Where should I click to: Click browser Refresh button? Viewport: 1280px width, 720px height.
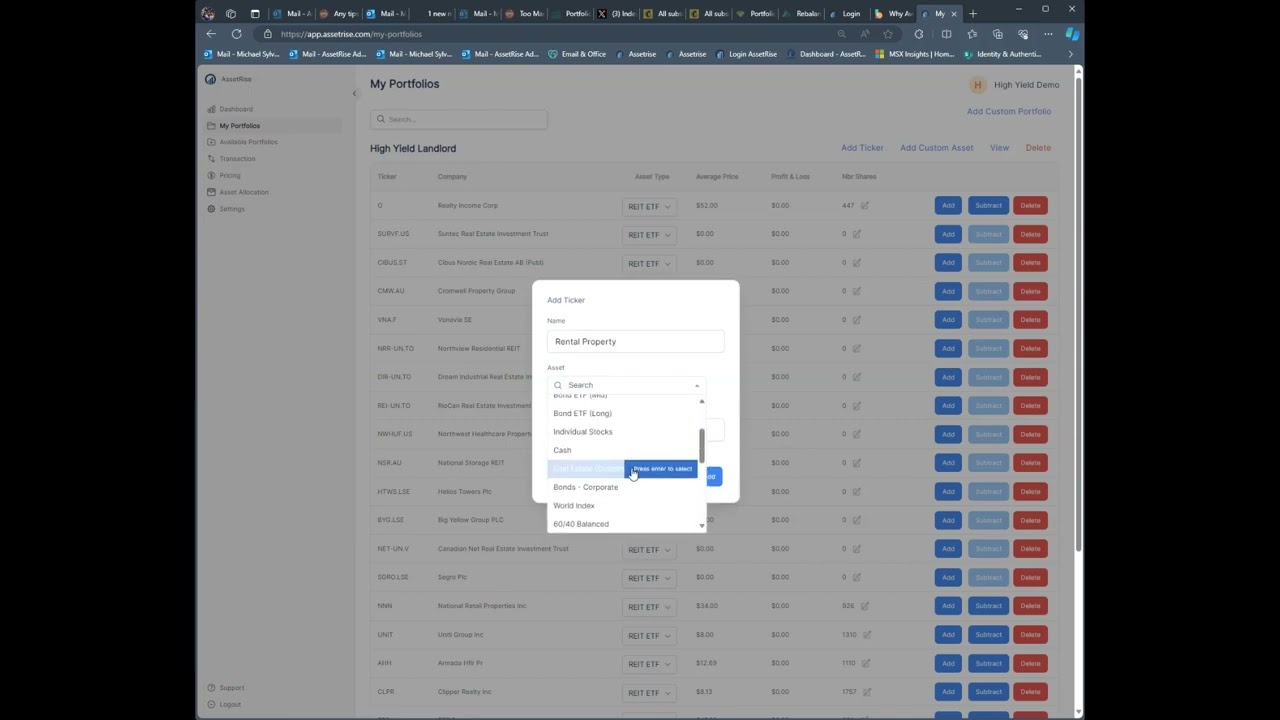pos(236,34)
